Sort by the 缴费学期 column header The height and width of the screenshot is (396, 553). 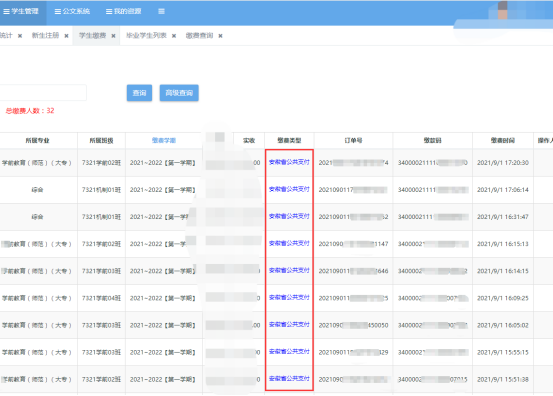coord(164,140)
